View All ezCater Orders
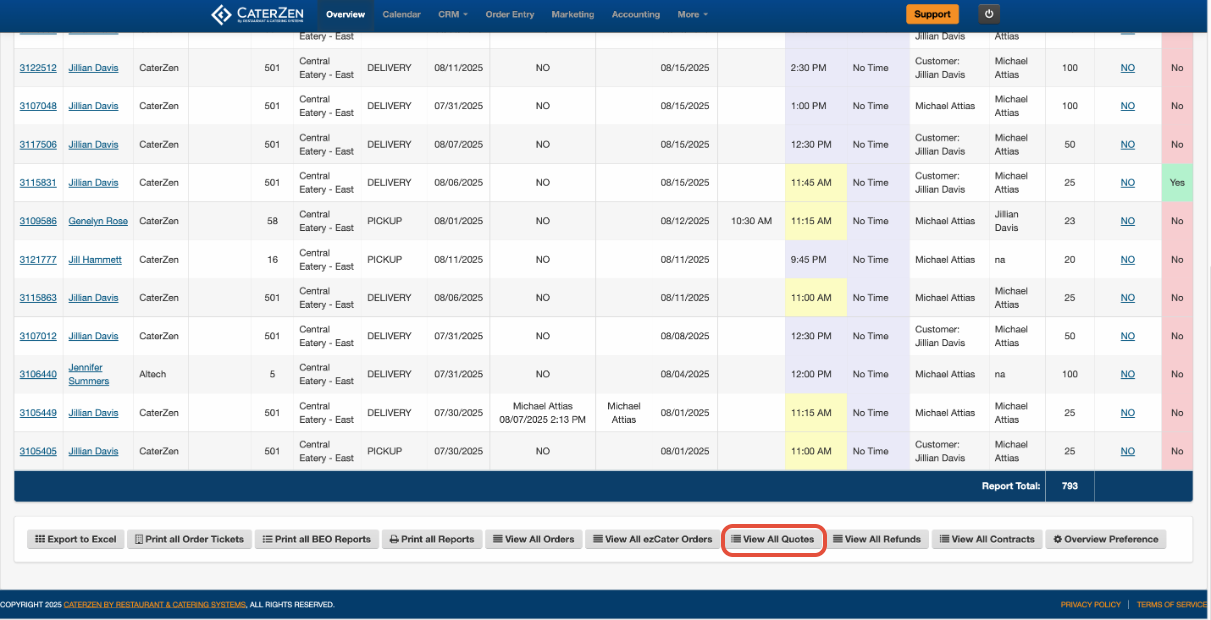 point(652,539)
